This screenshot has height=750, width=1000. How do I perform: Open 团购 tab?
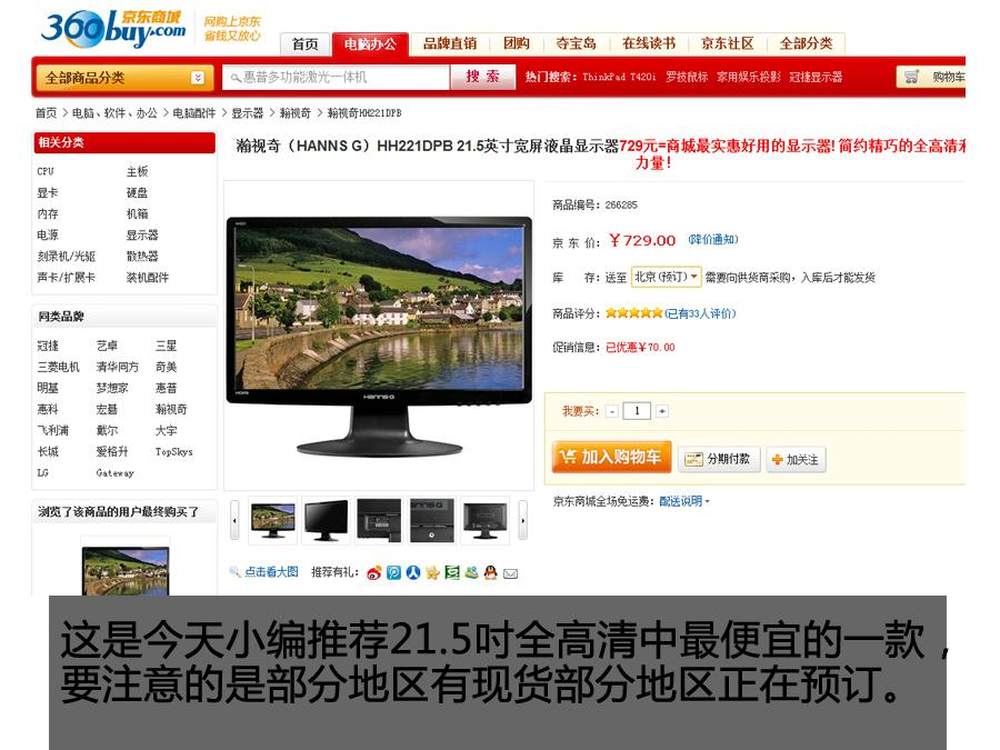click(517, 43)
